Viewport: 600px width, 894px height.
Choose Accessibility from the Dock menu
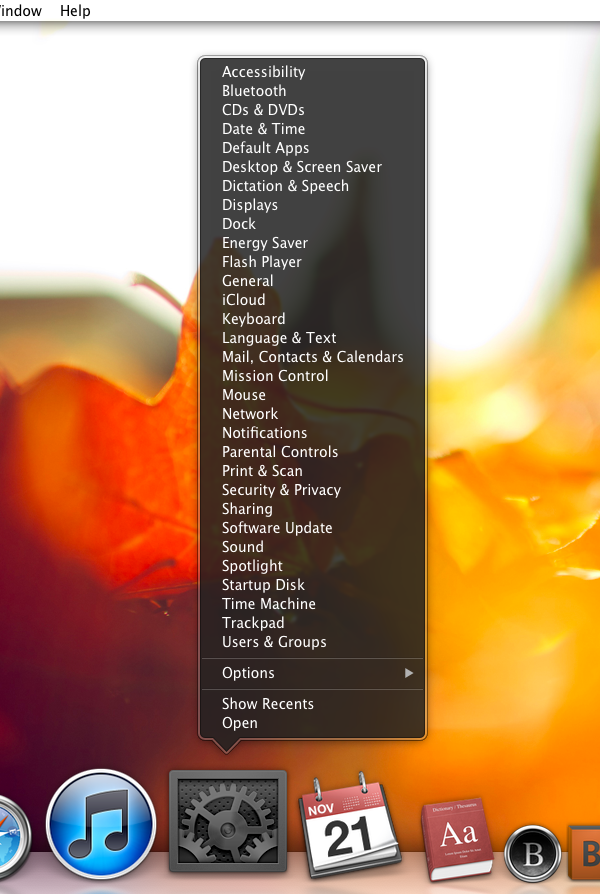coord(263,72)
